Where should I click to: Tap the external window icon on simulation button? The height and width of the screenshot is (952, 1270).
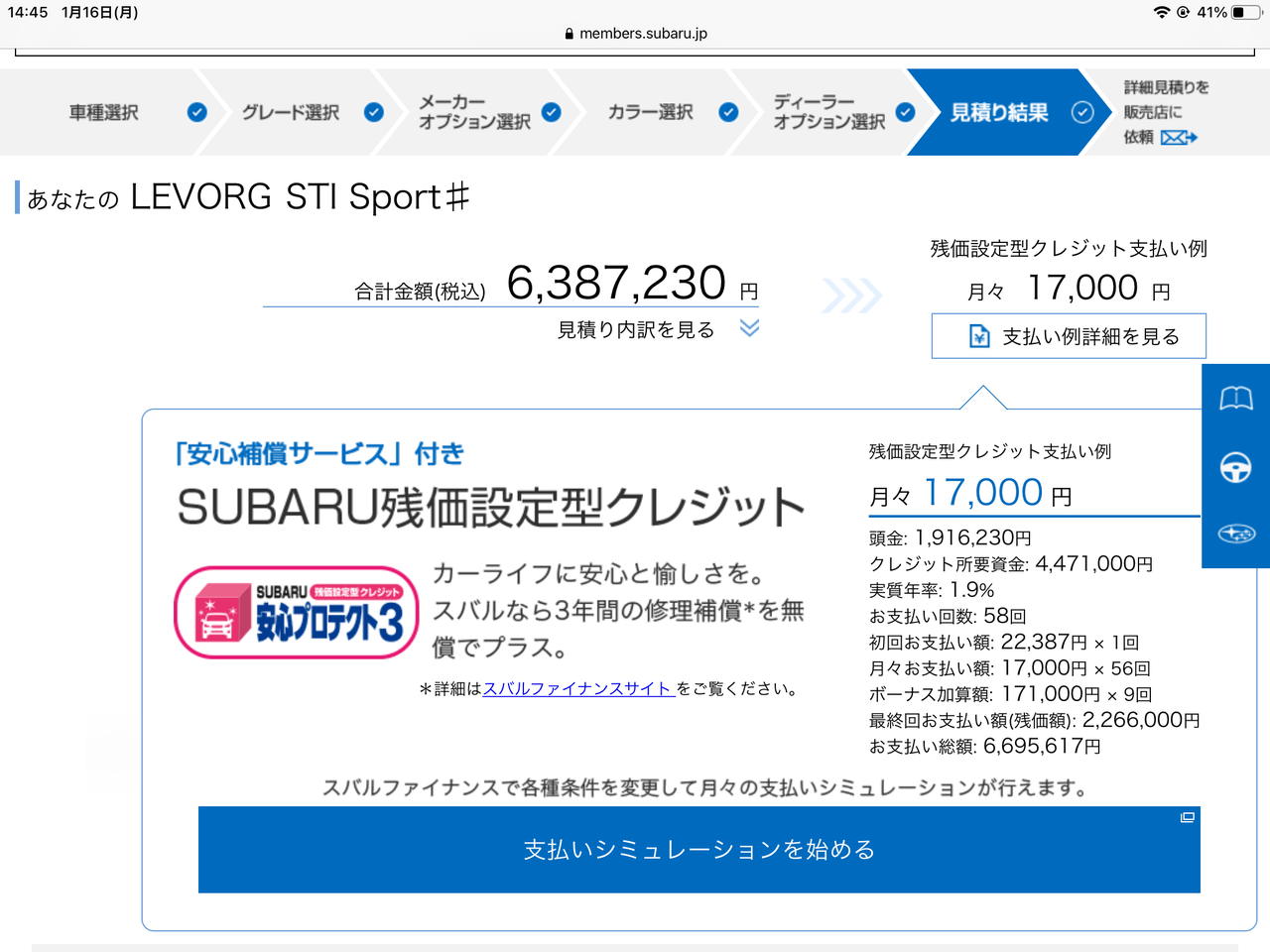1187,817
